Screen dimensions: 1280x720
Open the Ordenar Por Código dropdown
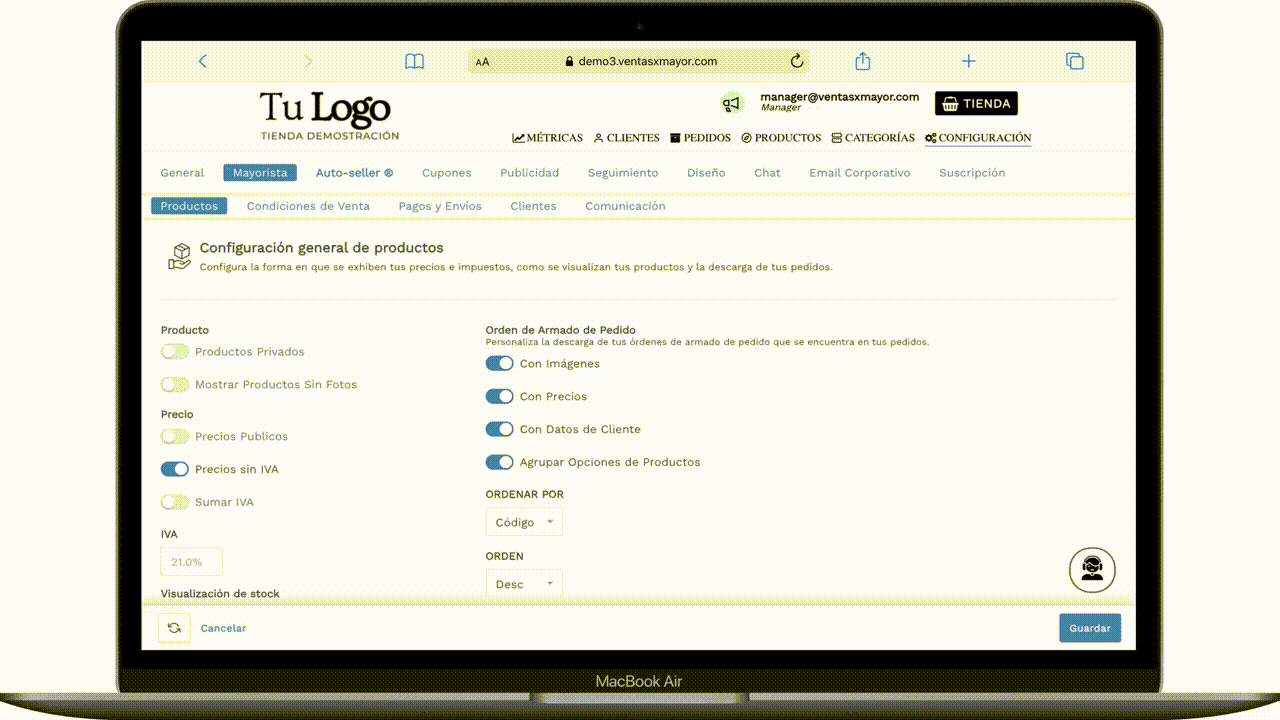coord(524,521)
